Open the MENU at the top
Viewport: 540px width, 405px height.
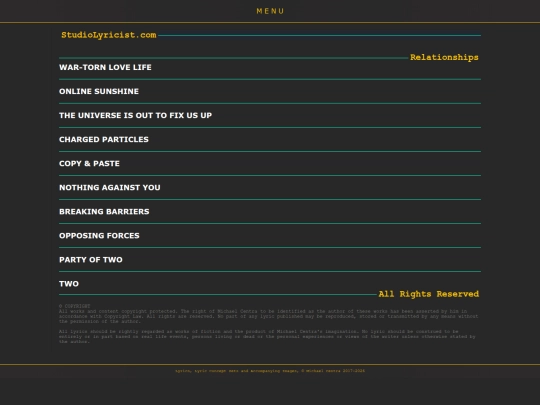click(270, 11)
